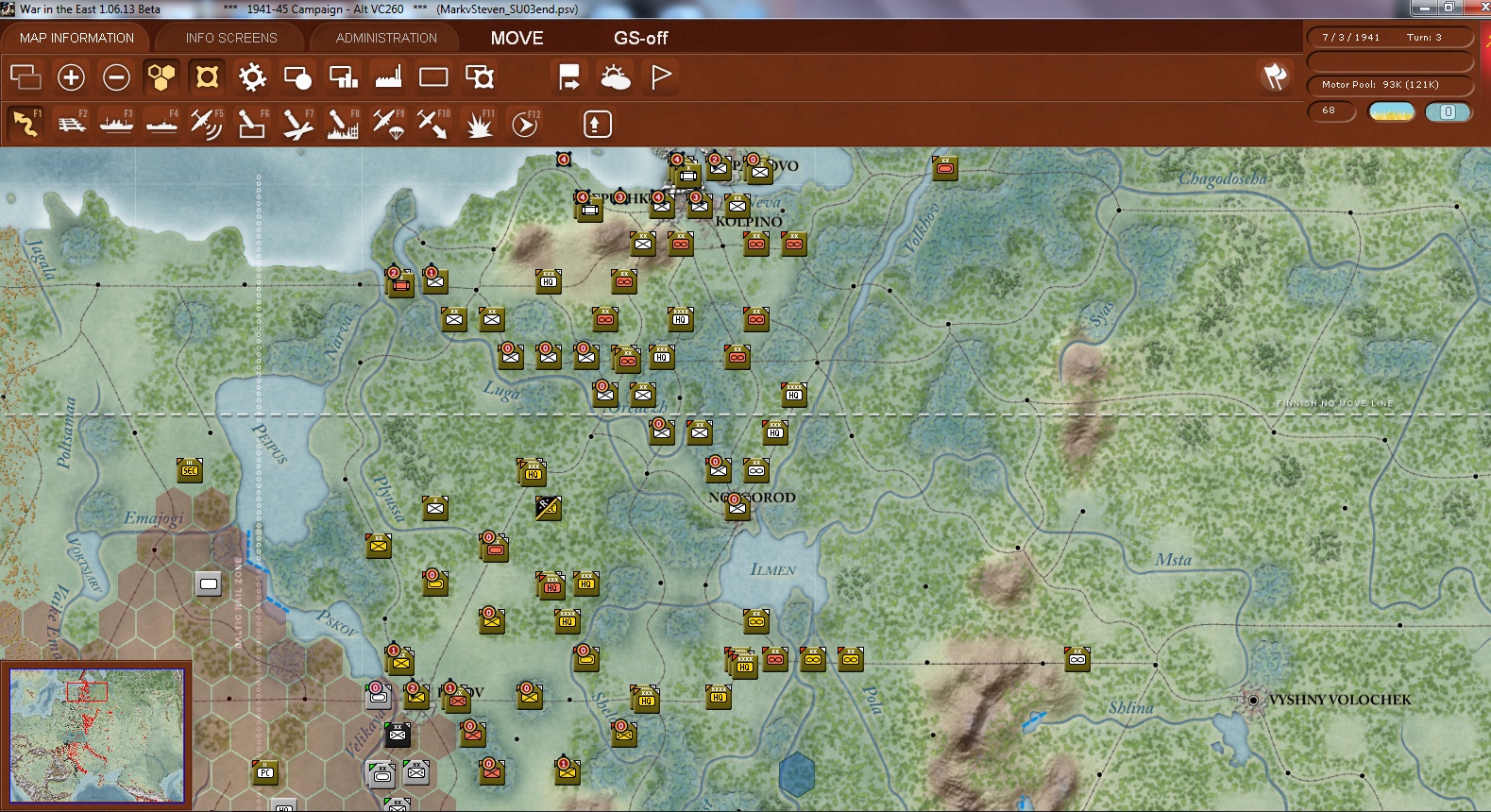
Task: Select the F10 aircraft with arrow mode
Action: [433, 124]
